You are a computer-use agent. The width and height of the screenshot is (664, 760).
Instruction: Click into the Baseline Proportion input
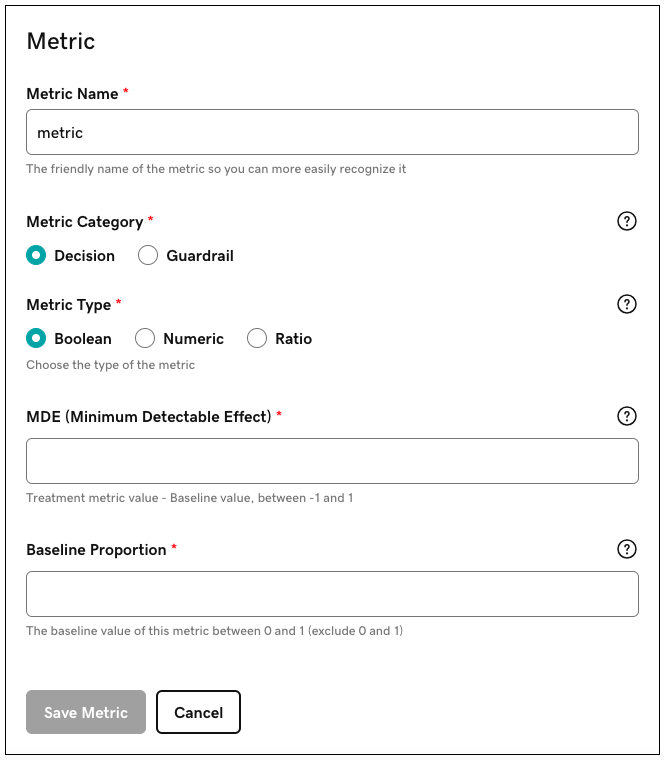pos(332,594)
